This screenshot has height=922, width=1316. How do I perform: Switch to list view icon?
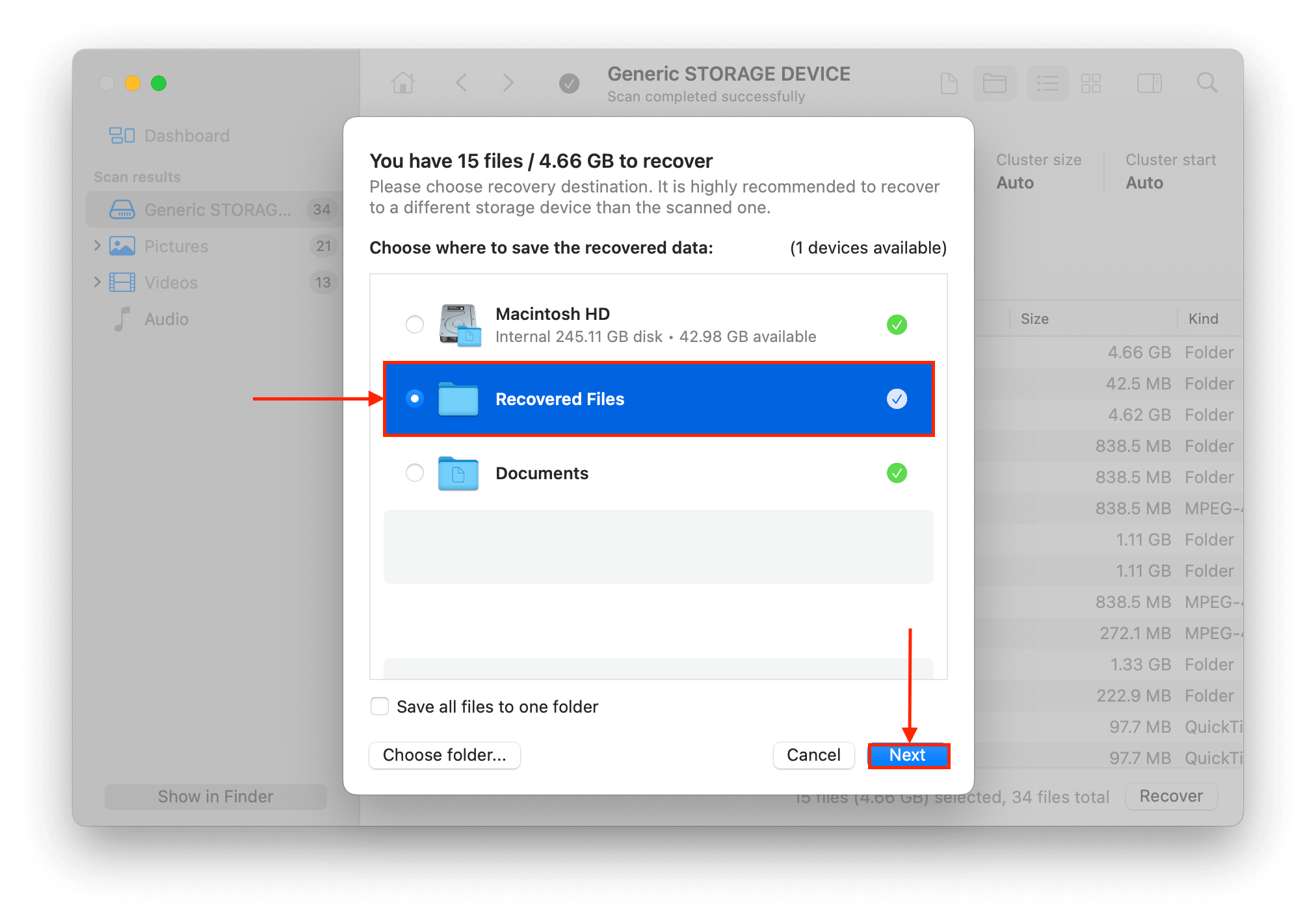pyautogui.click(x=1047, y=83)
